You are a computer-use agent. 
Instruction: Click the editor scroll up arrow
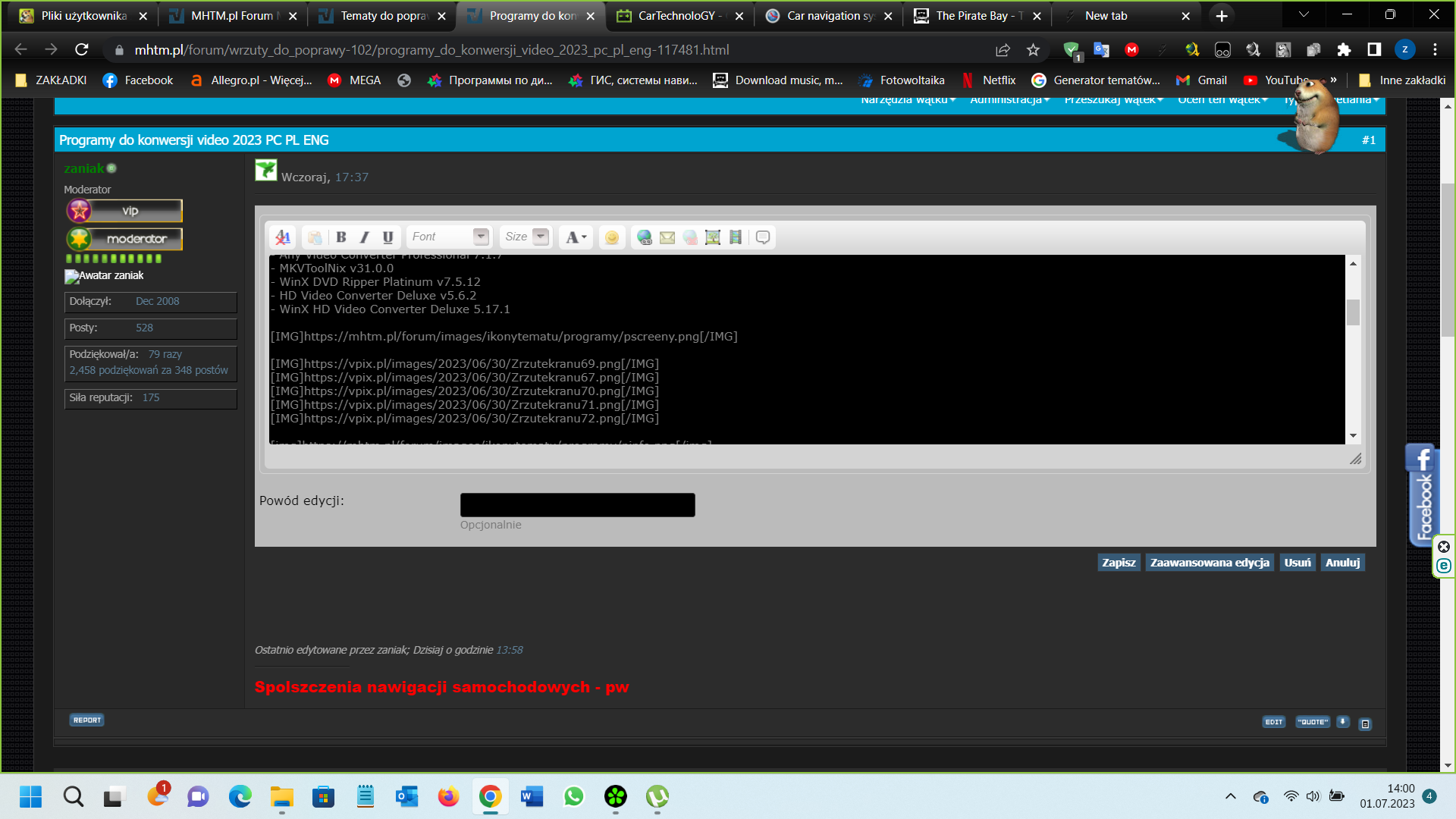tap(1353, 263)
